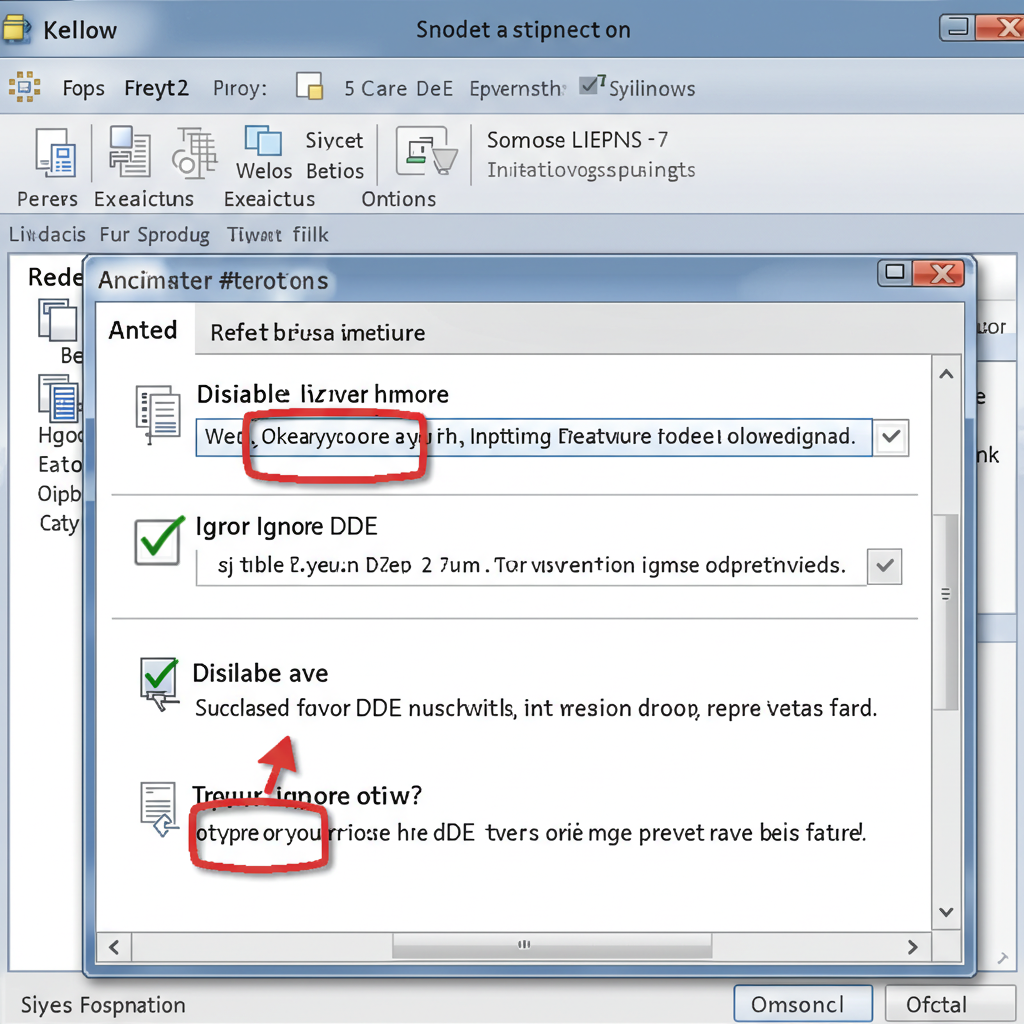Image resolution: width=1024 pixels, height=1024 pixels.
Task: Click the dialog vertical scrollbar thumb
Action: [x=946, y=611]
